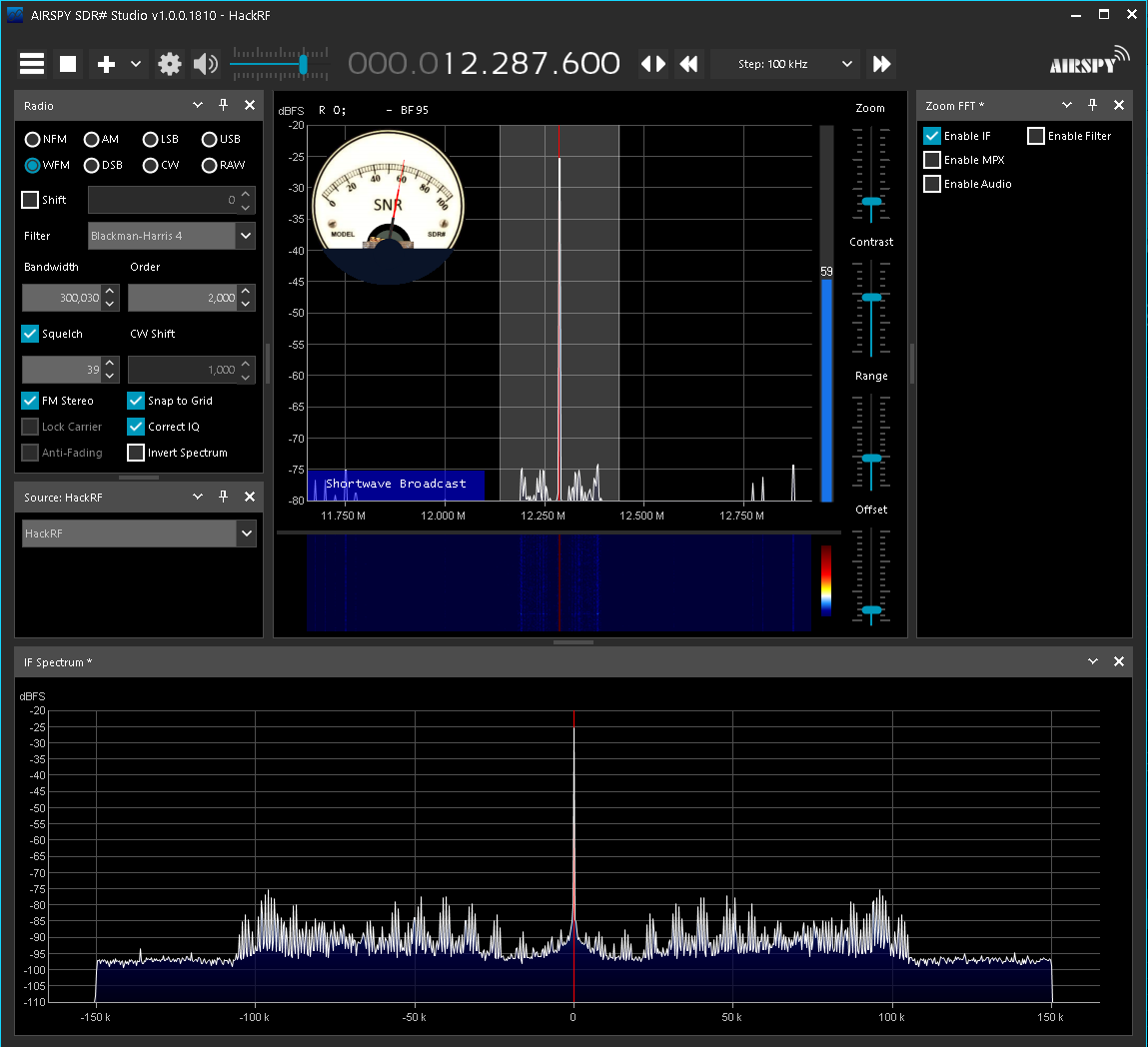The width and height of the screenshot is (1148, 1047).
Task: Click the 12.287.600 frequency display
Action: click(484, 64)
